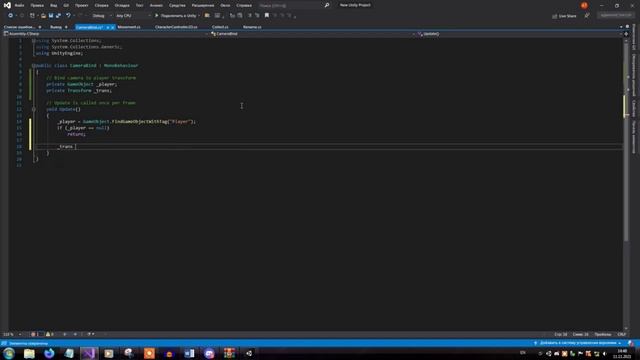Viewport: 640px width, 360px height.
Task: Switch to the Collect.cs tab
Action: click(x=220, y=27)
